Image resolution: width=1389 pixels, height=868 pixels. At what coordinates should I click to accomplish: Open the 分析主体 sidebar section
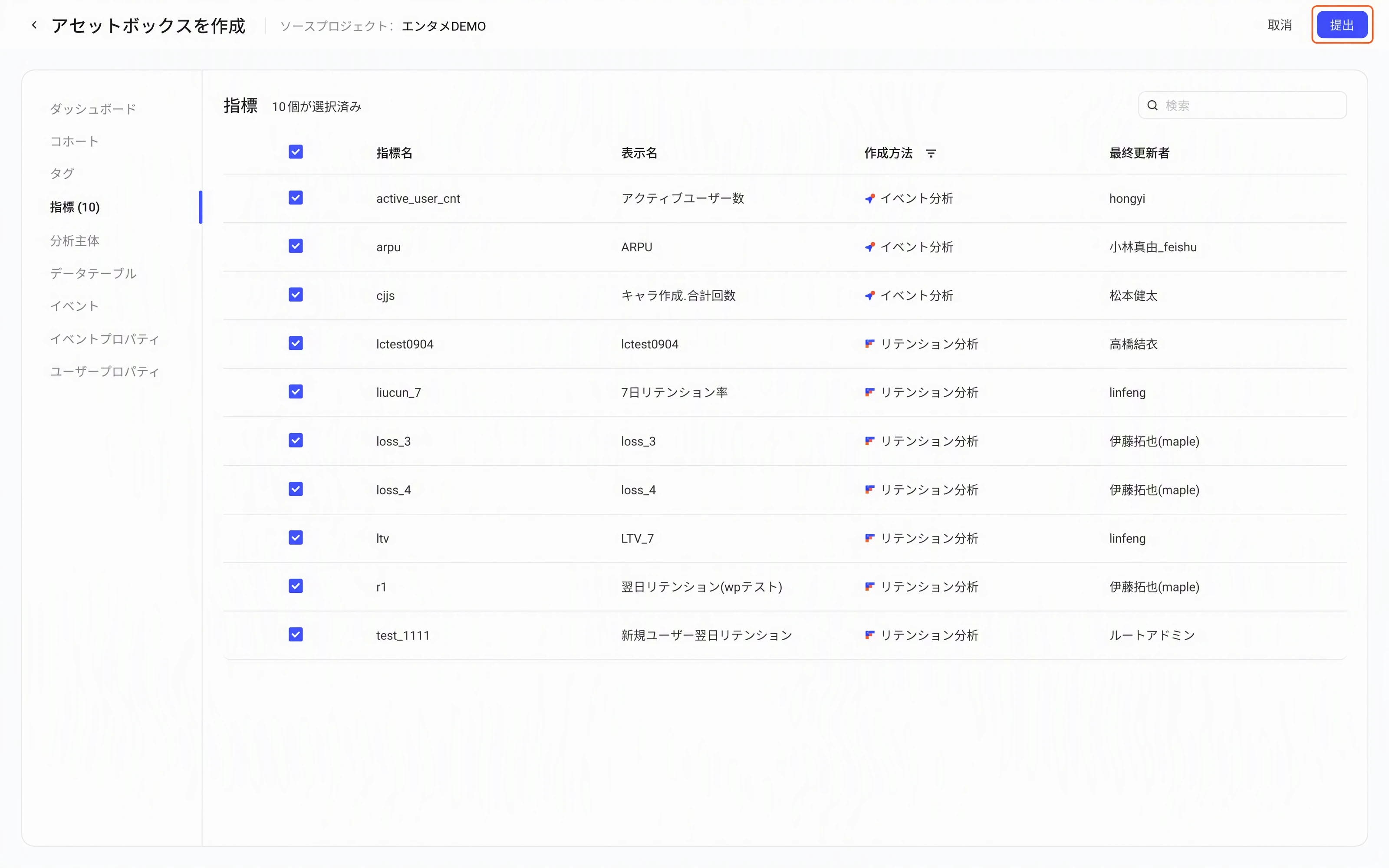pos(75,240)
